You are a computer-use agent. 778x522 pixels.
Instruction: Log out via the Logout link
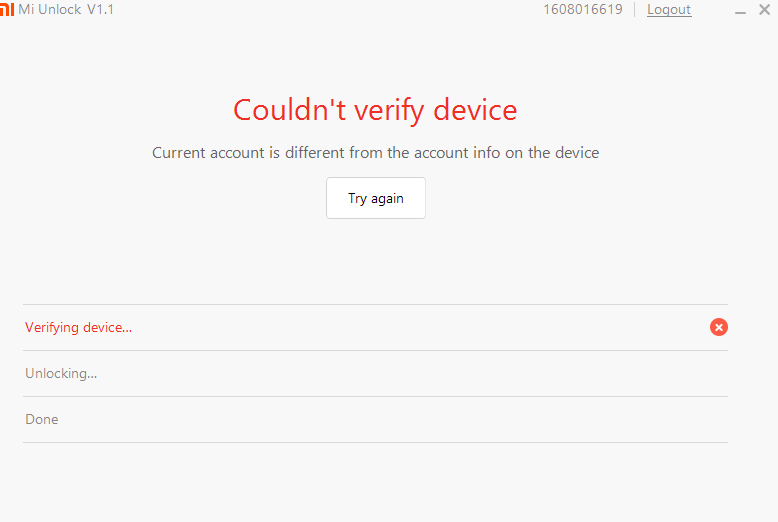click(x=669, y=10)
